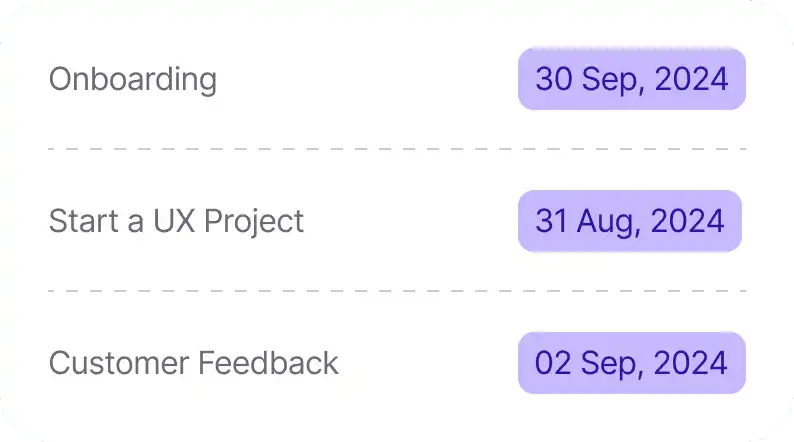Open the Start a UX Project item

176,221
